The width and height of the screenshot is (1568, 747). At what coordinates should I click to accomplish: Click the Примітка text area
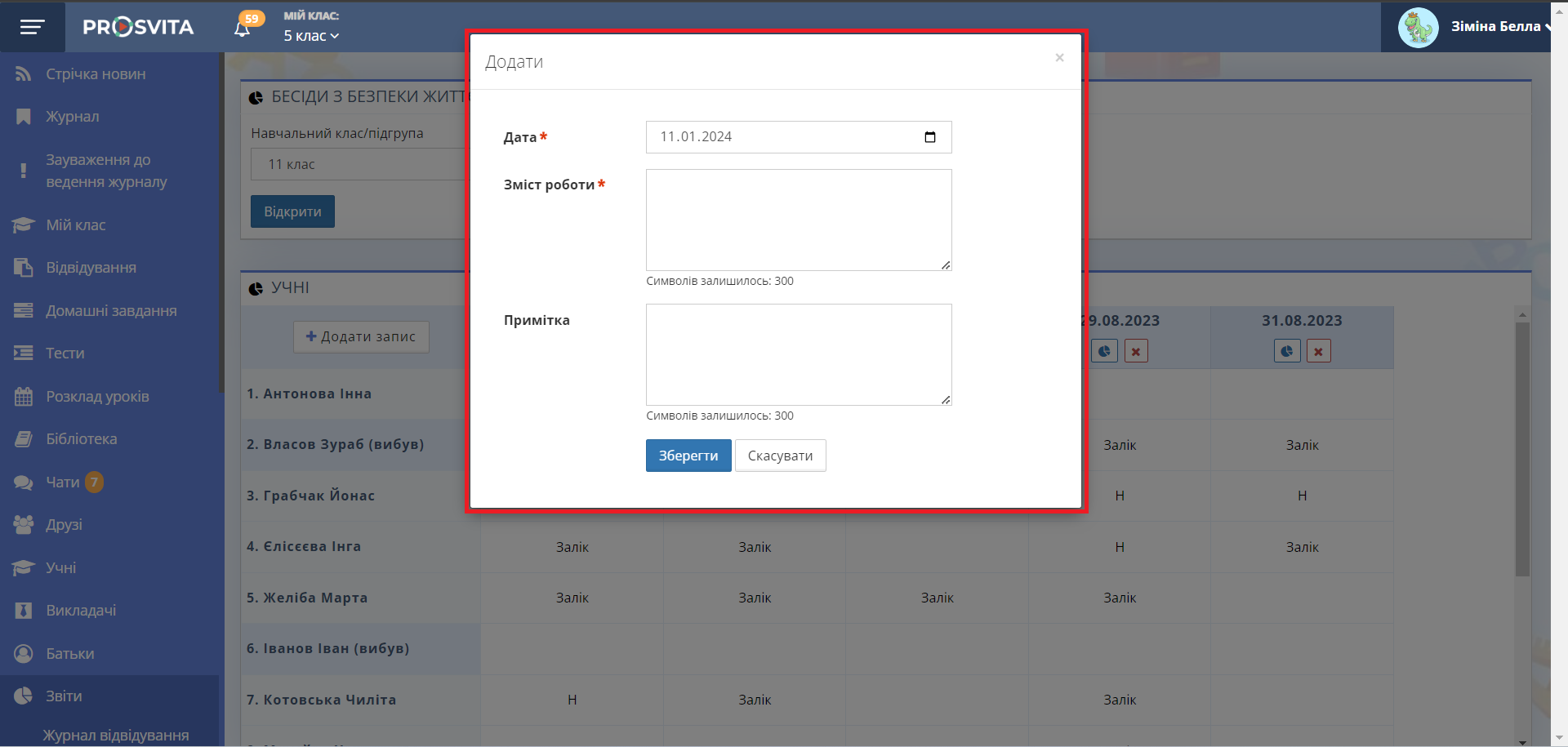(x=798, y=354)
